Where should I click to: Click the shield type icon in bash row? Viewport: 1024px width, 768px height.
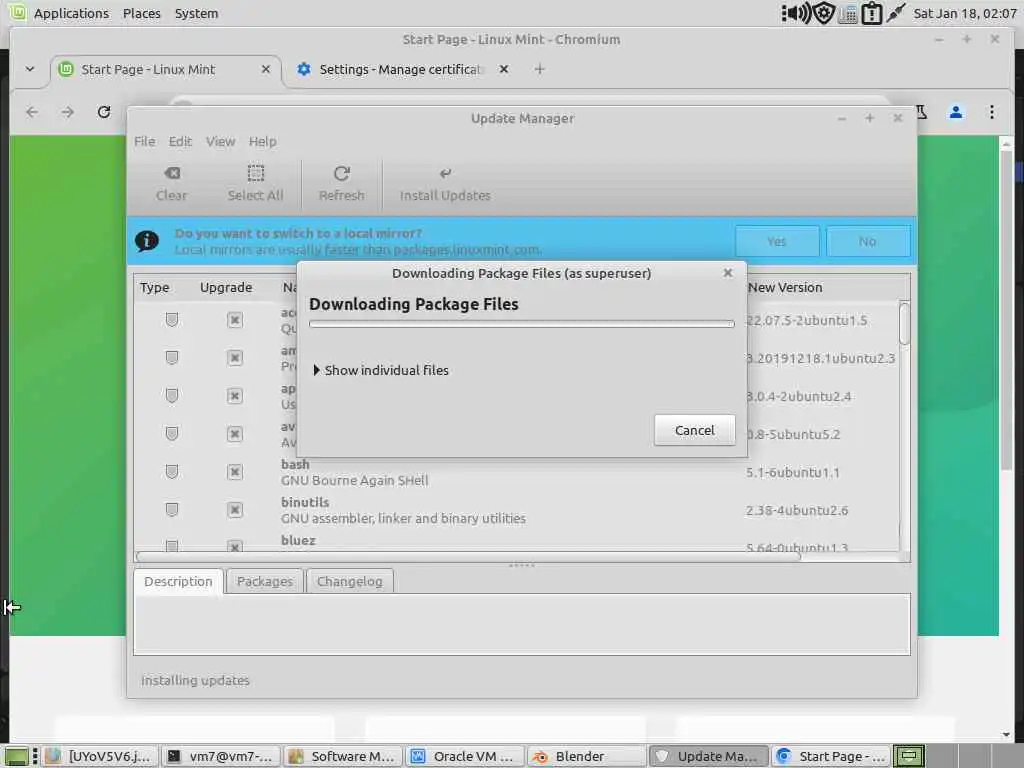coord(172,472)
